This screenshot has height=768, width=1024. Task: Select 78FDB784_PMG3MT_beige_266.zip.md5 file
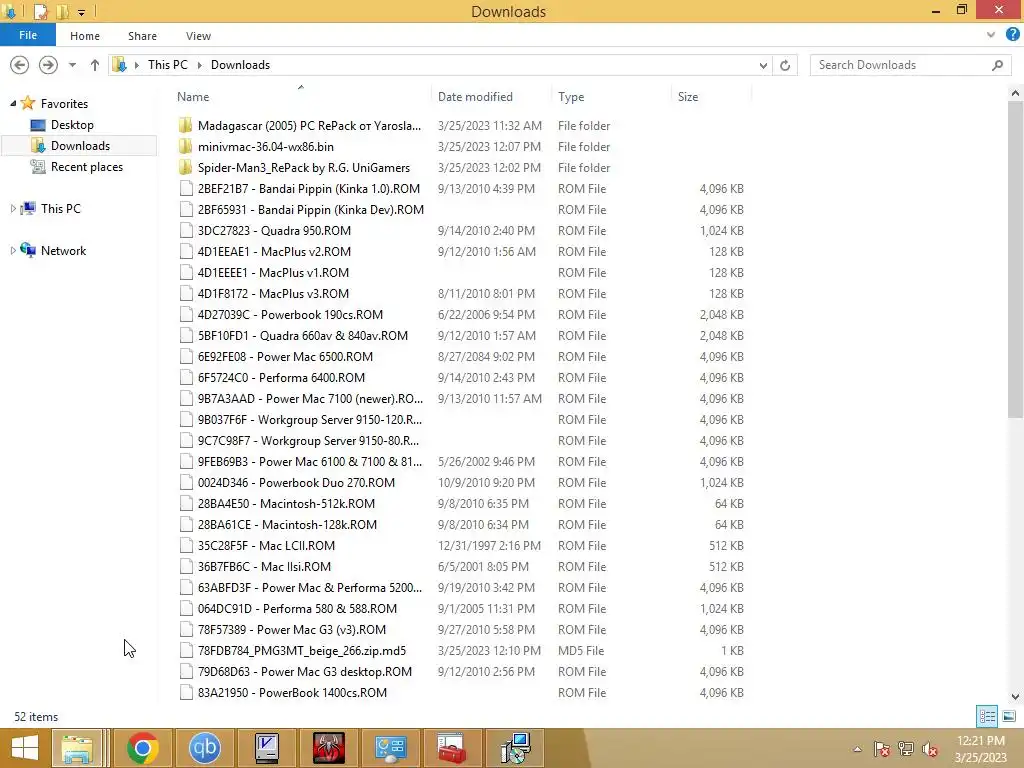coord(302,650)
